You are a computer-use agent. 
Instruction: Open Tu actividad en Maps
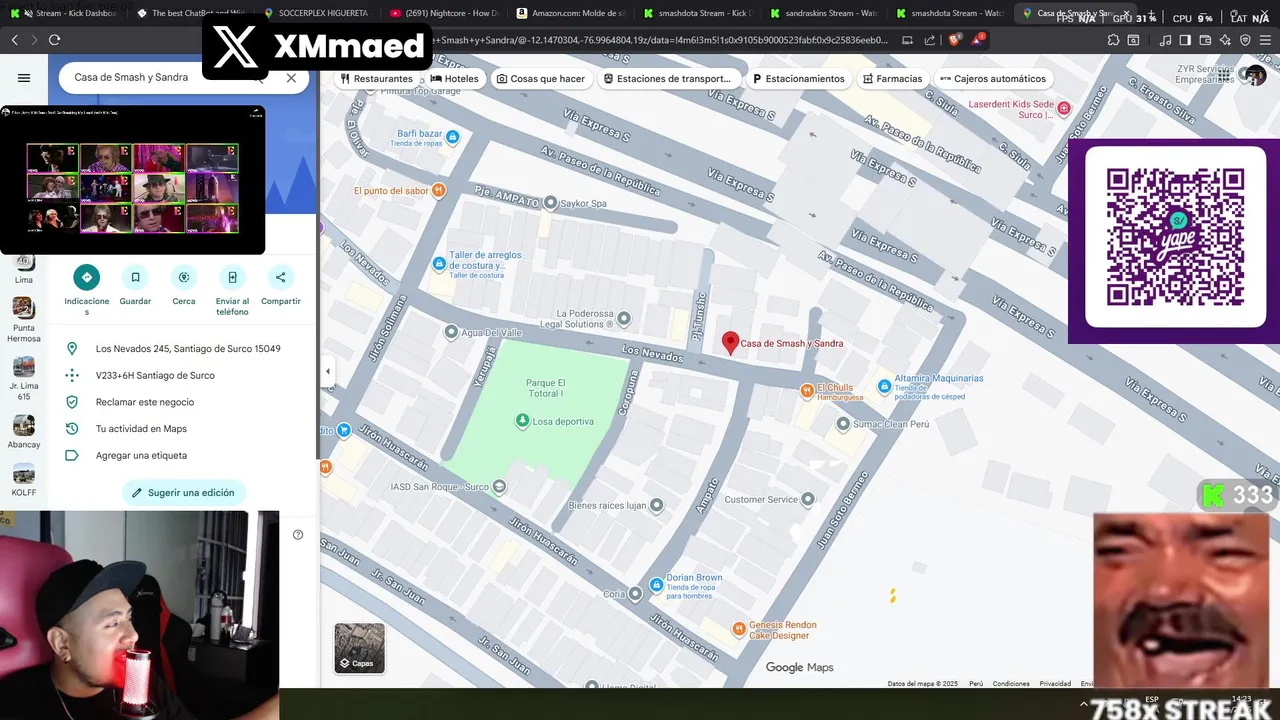[x=182, y=429]
